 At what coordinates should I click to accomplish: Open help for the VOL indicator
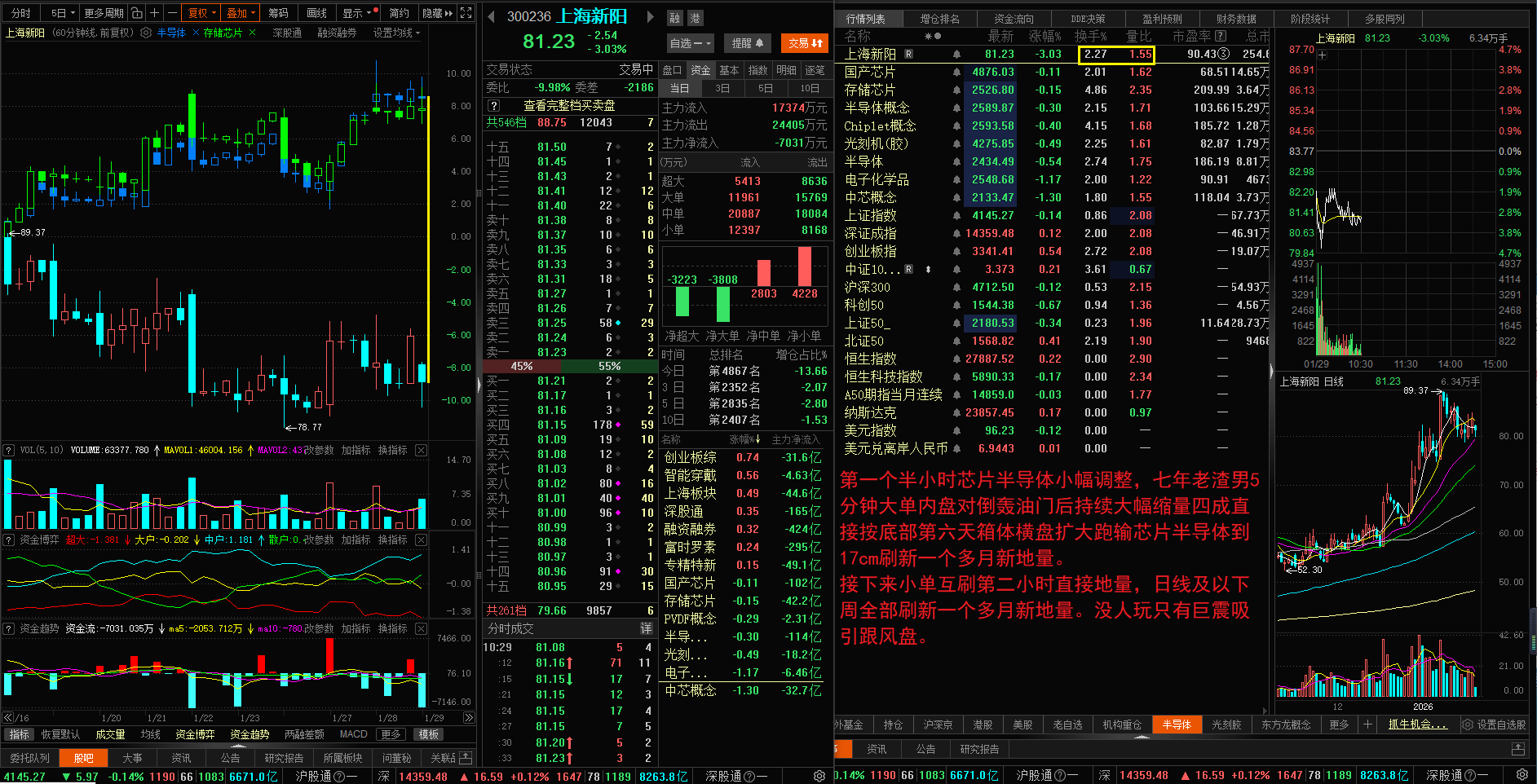[9, 451]
